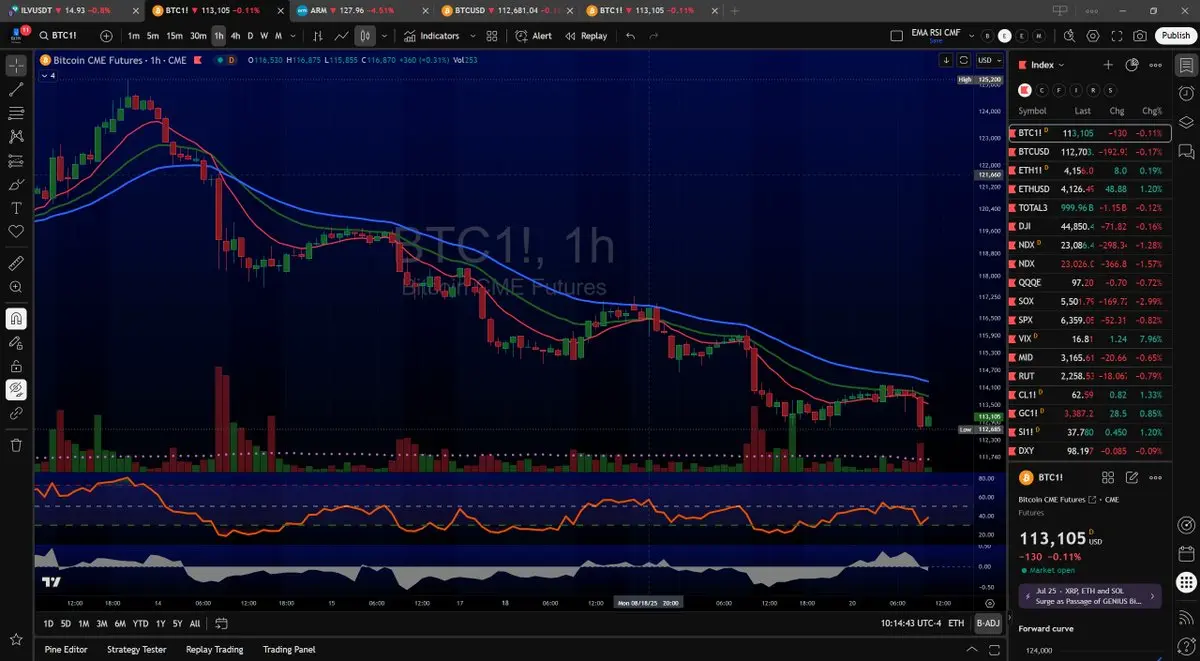Toggle the drawing tools link icon
Image resolution: width=1200 pixels, height=661 pixels.
click(x=16, y=412)
